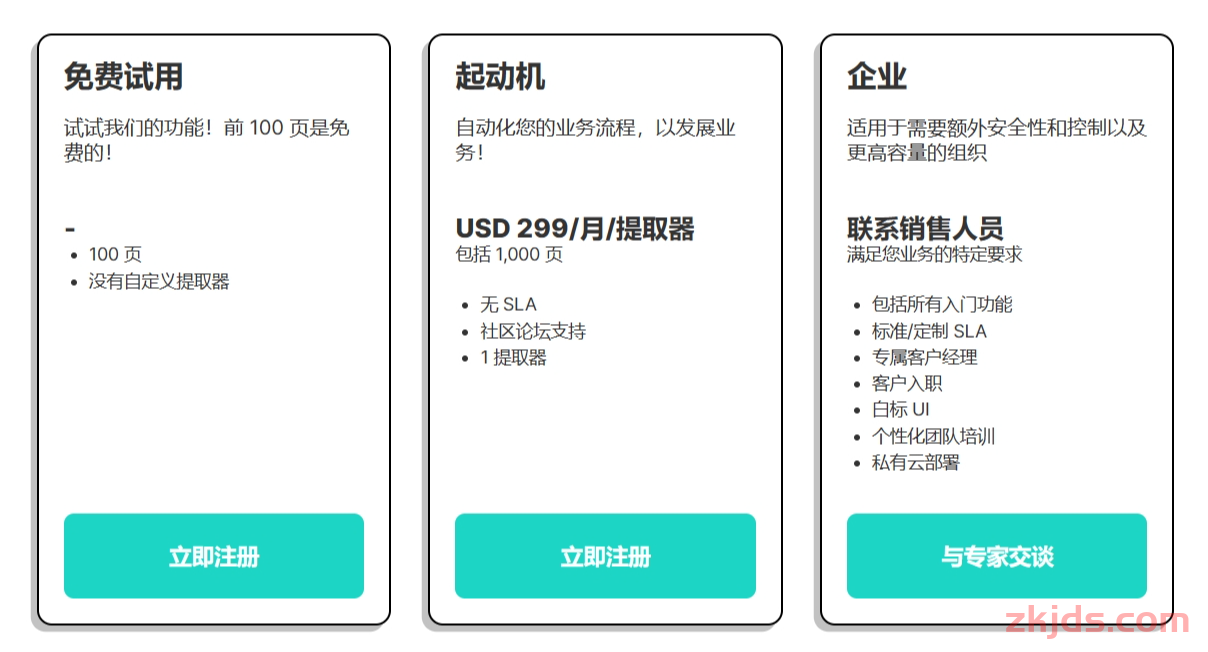
Task: Click the 满足您业务的特定要求 subtitle
Action: coord(935,255)
